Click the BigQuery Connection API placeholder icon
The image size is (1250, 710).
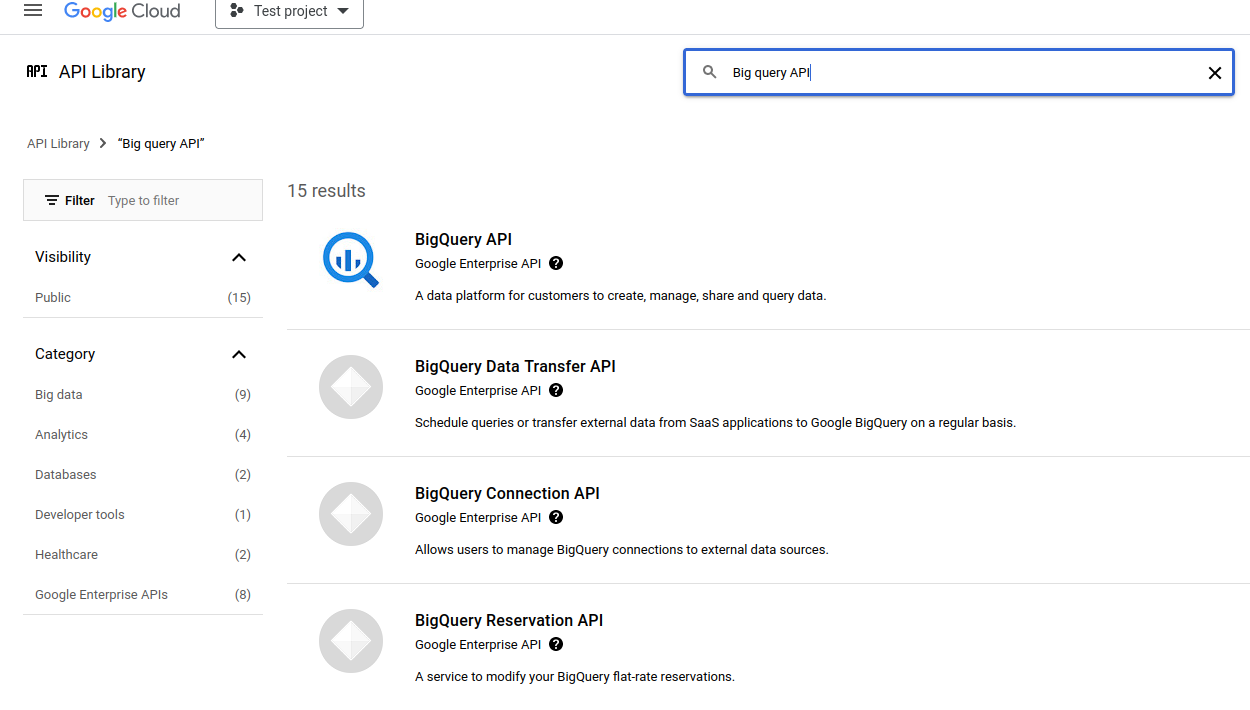click(351, 514)
